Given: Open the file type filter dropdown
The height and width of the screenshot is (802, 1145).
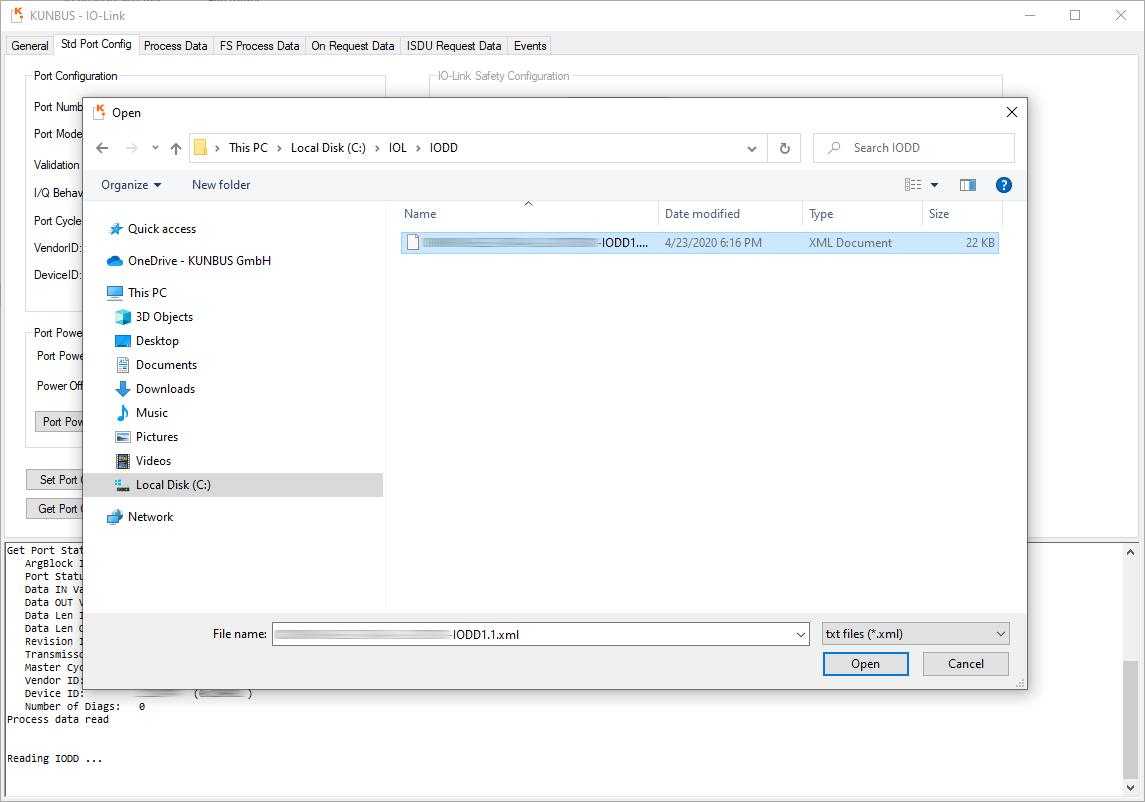Looking at the screenshot, I should pos(915,634).
